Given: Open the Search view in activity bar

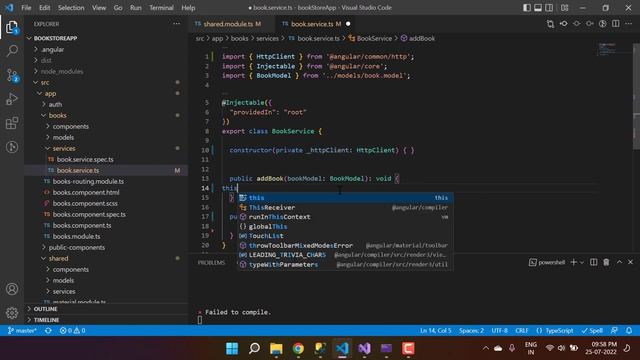Looking at the screenshot, I should point(12,51).
